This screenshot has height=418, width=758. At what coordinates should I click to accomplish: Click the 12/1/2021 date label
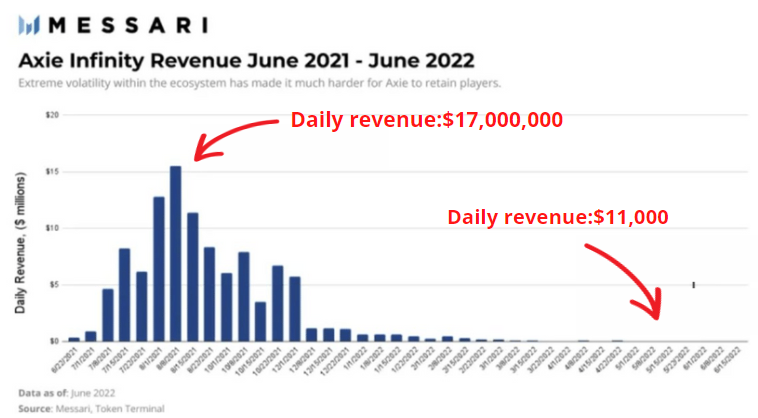coord(286,359)
